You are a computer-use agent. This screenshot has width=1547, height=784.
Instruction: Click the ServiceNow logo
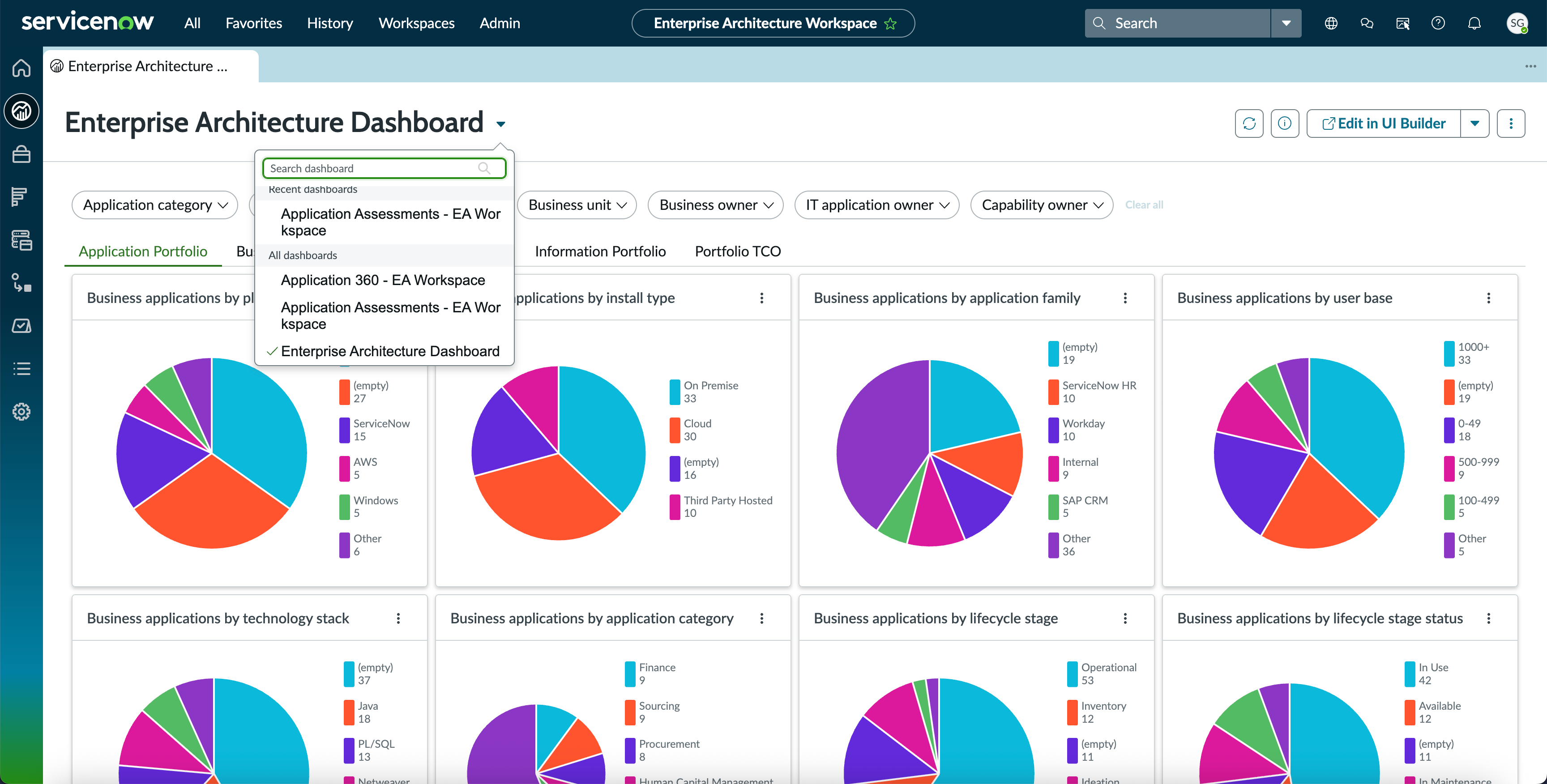[88, 23]
